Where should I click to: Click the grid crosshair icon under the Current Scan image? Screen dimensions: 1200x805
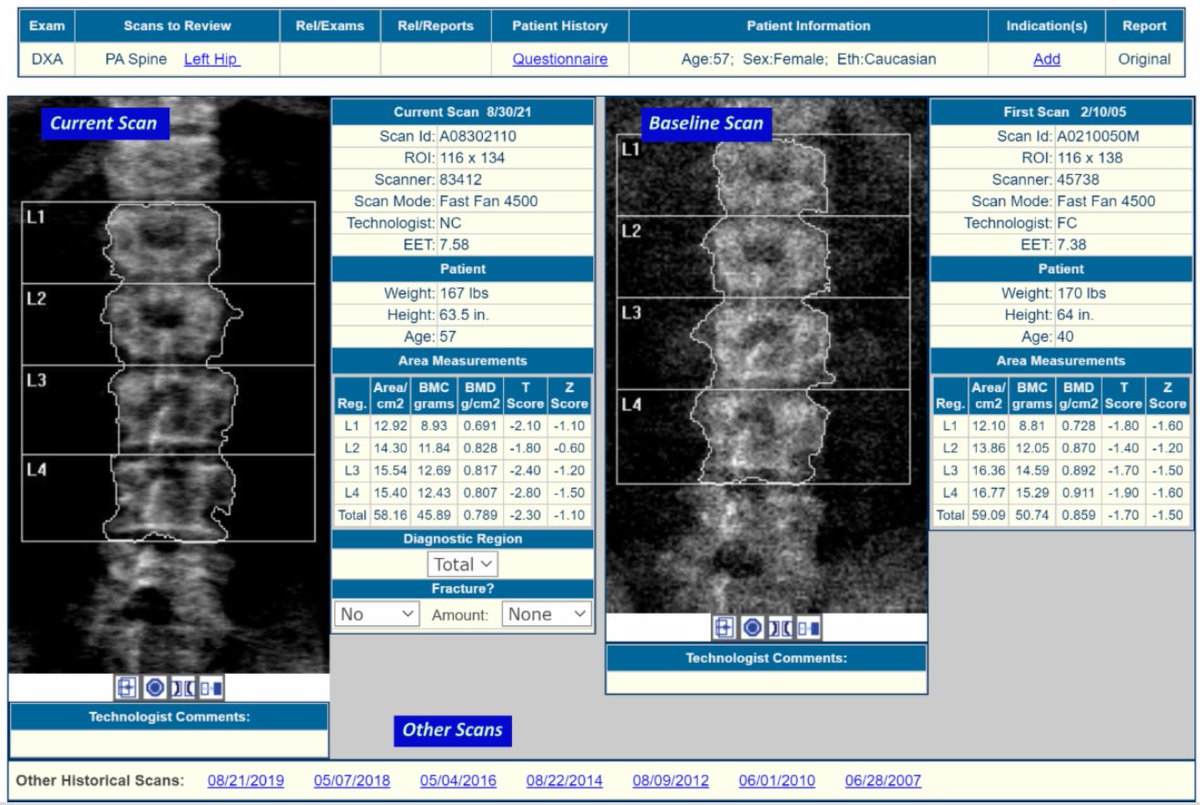(x=126, y=688)
